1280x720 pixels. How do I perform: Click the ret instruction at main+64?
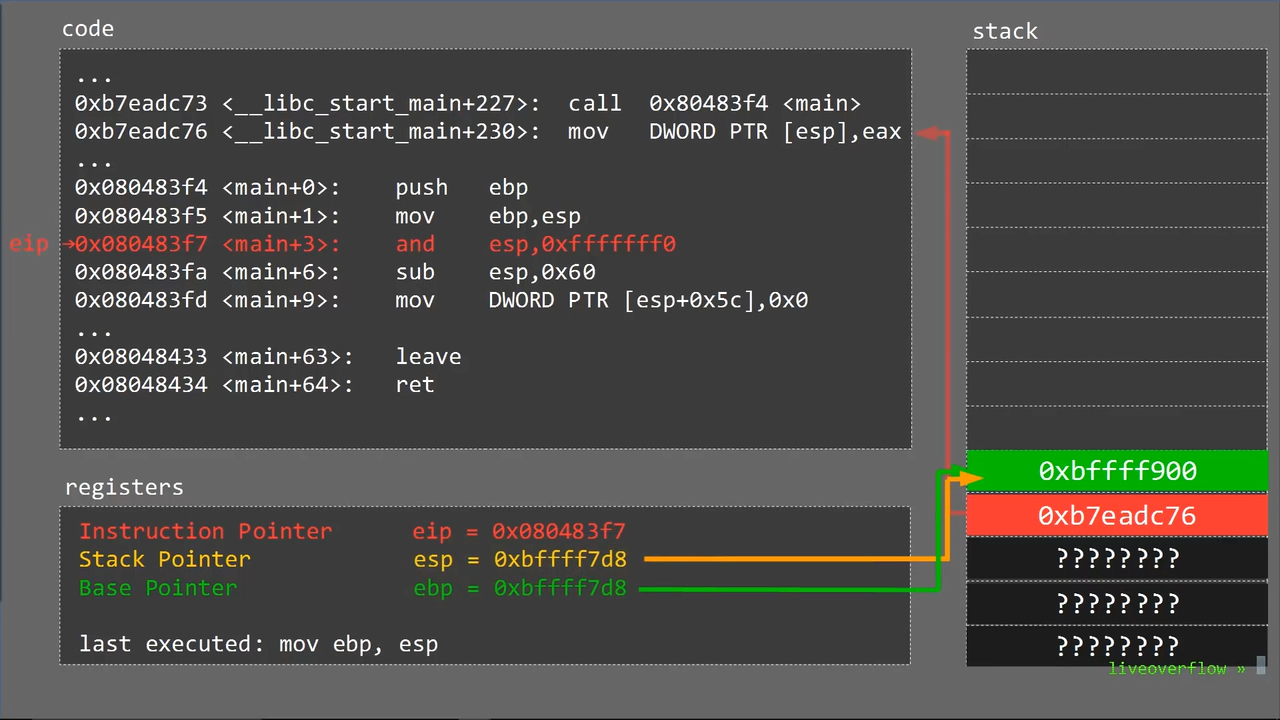(254, 385)
